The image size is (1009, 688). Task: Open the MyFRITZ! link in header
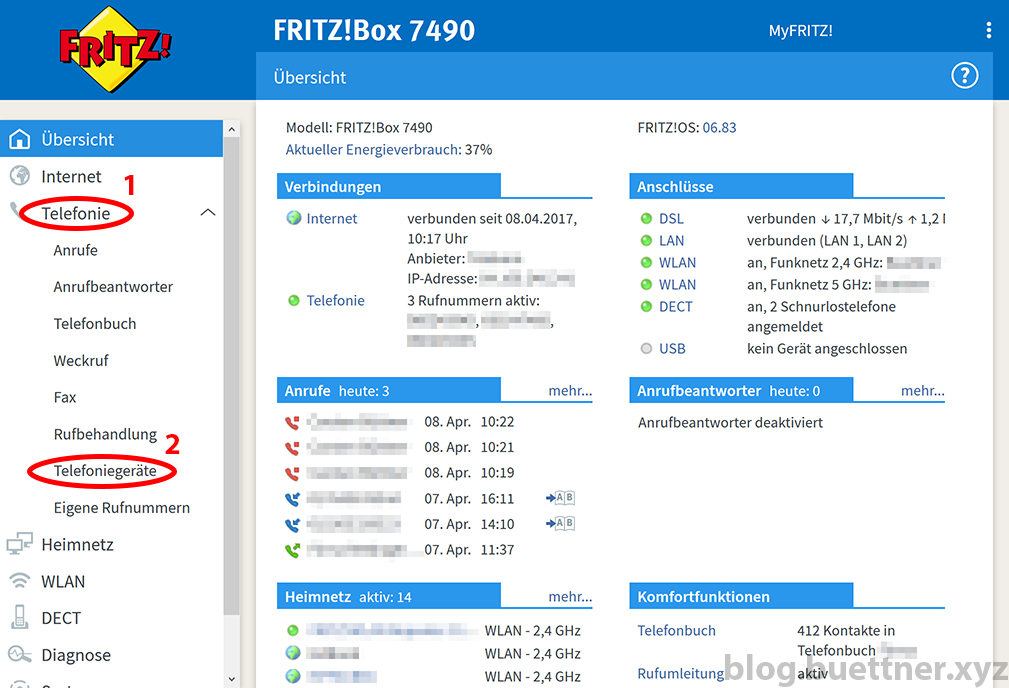coord(801,30)
